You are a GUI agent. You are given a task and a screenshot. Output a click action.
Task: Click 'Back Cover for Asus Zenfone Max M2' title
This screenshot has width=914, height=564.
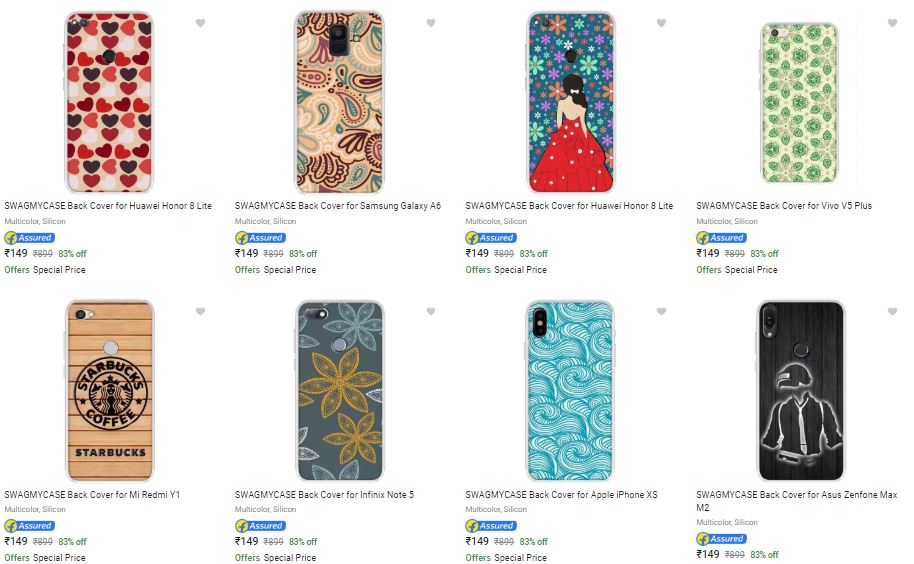tap(796, 501)
